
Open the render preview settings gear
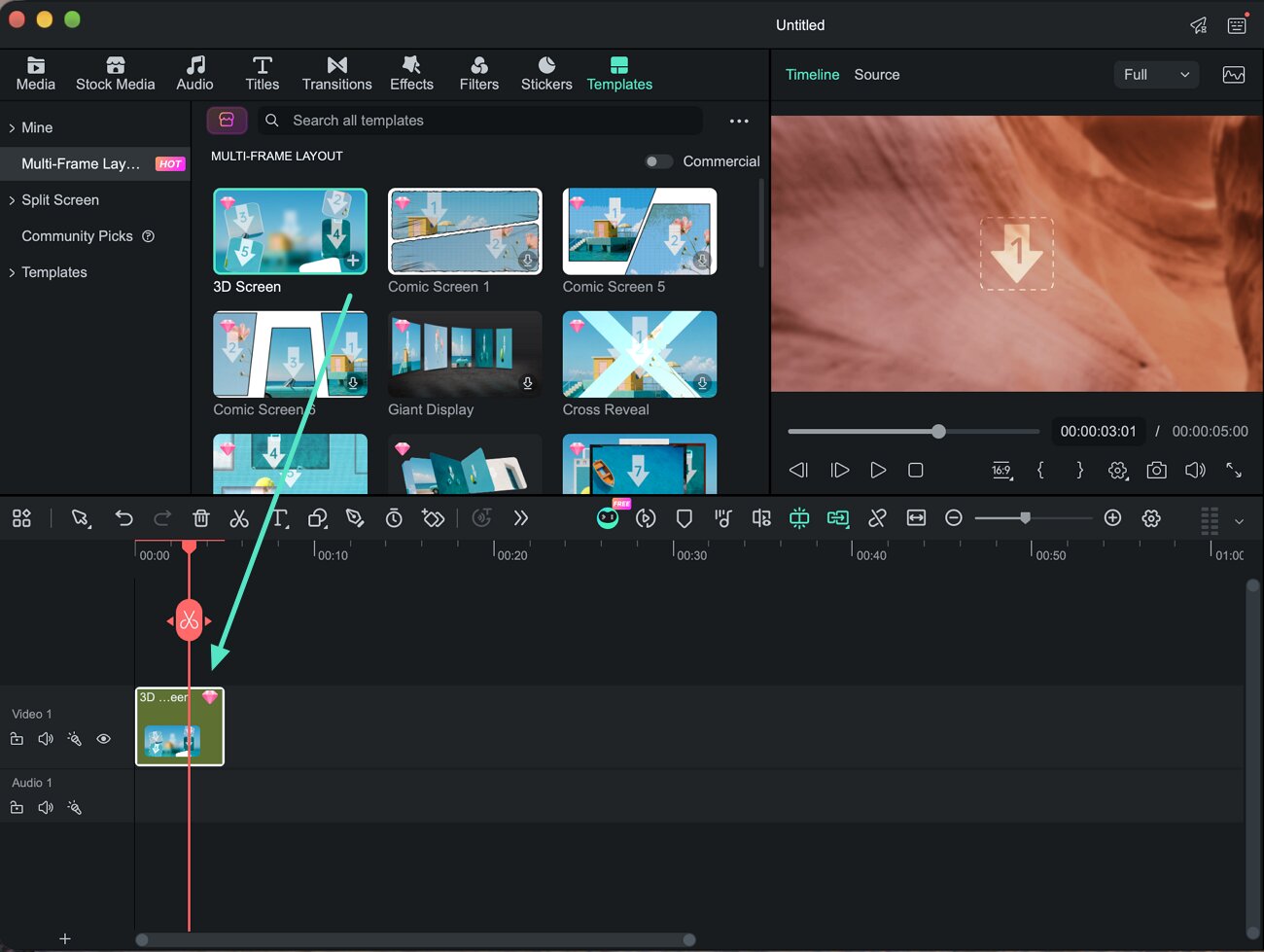click(1118, 471)
